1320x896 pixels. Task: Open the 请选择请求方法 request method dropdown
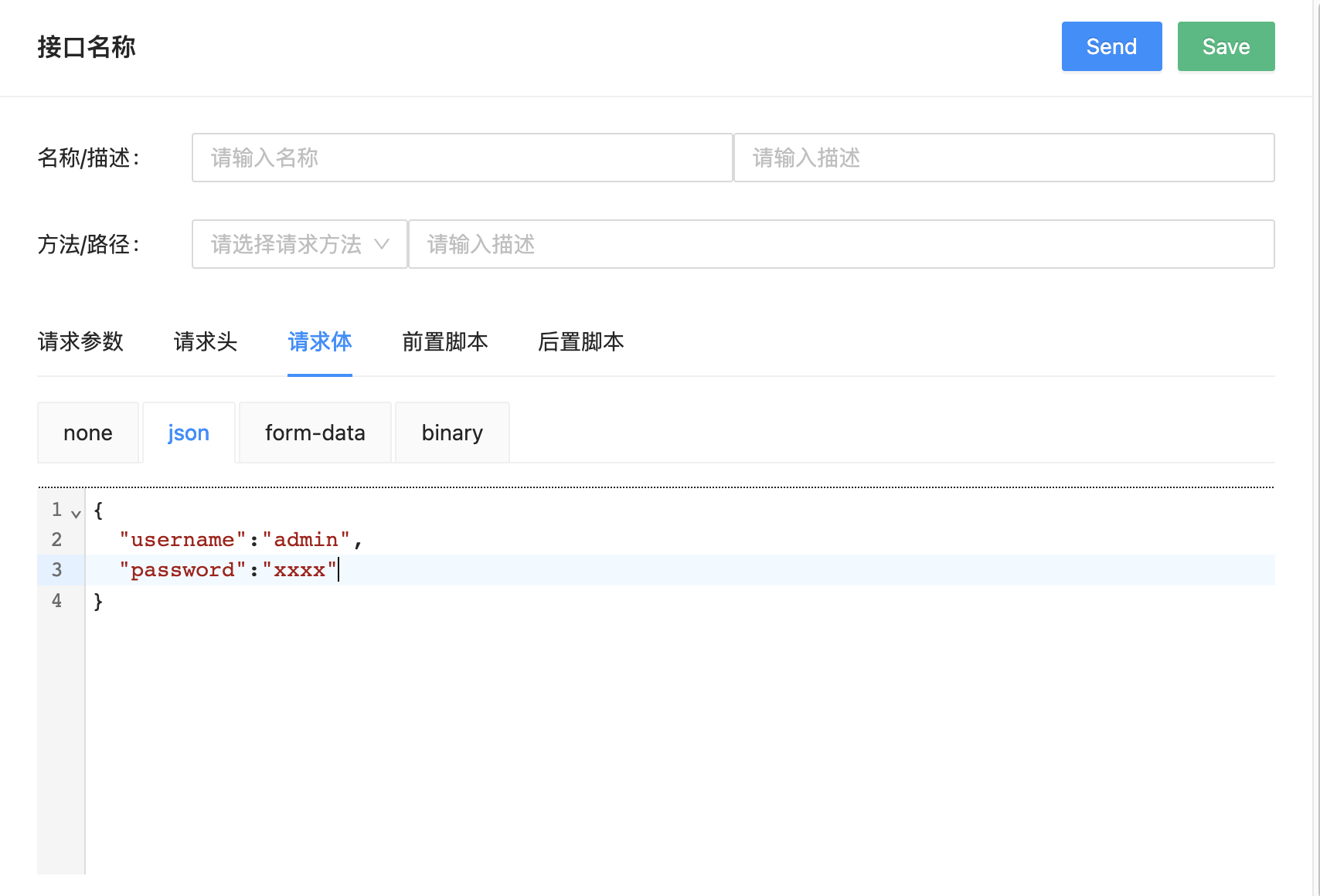tap(300, 244)
